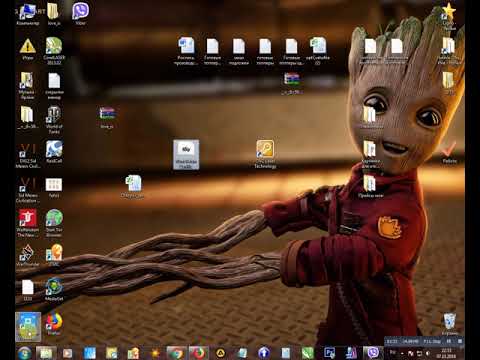Switch the input language indicator
Screen dimensions: 480x360
click(x=393, y=353)
